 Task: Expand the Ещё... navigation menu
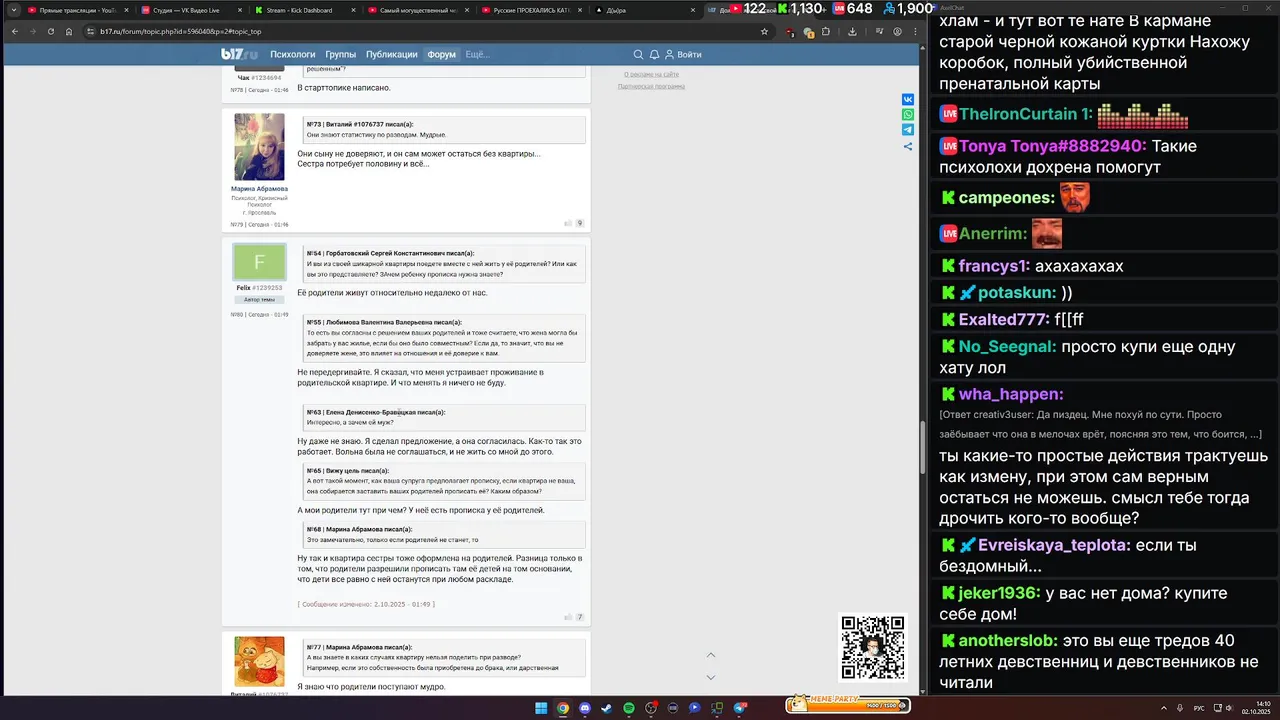pyautogui.click(x=477, y=54)
